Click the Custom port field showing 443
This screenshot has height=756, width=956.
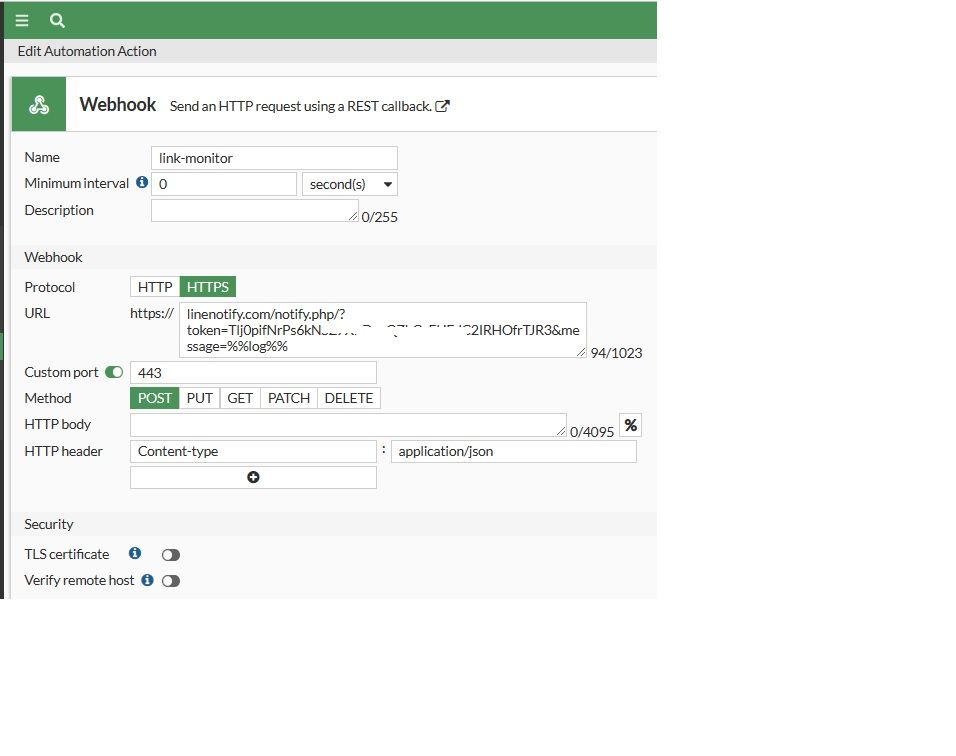coord(253,373)
